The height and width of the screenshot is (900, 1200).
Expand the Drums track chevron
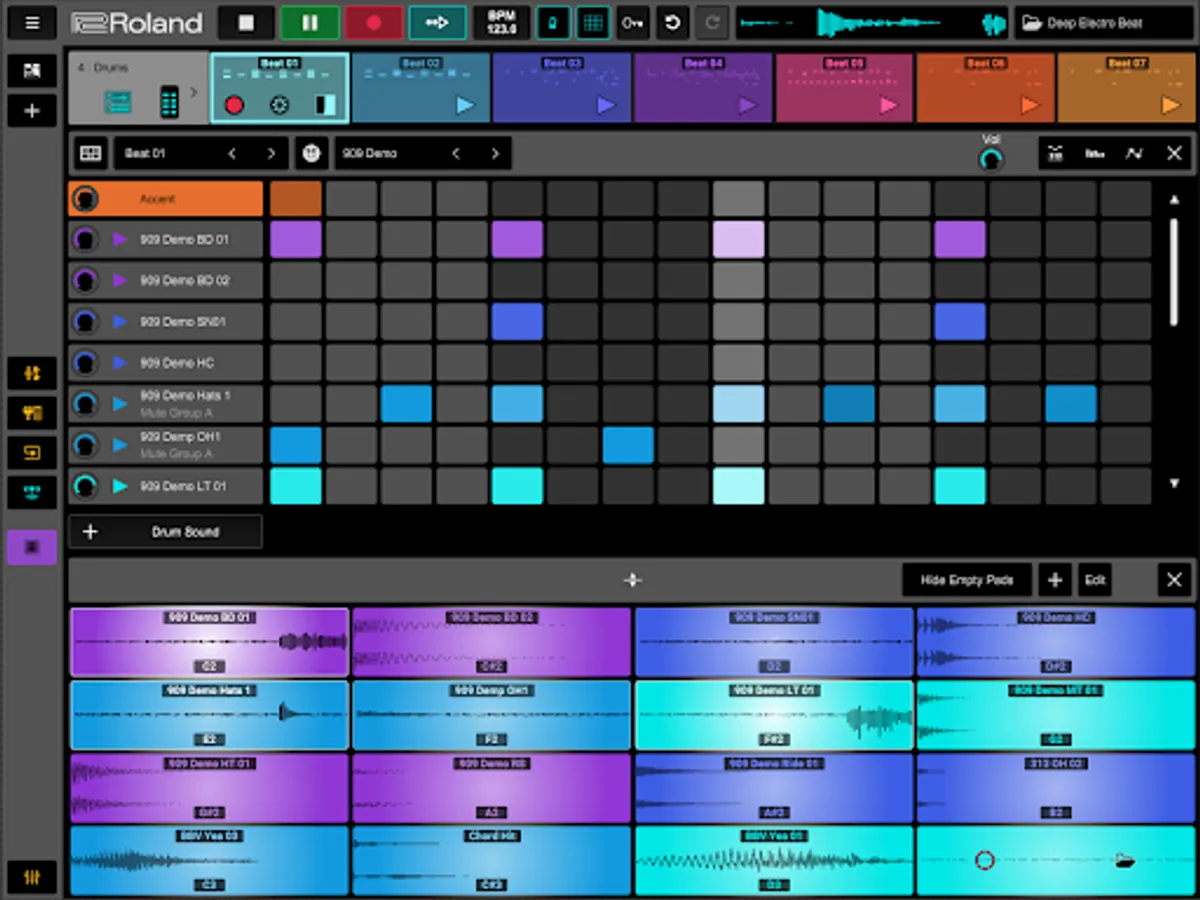click(x=194, y=93)
